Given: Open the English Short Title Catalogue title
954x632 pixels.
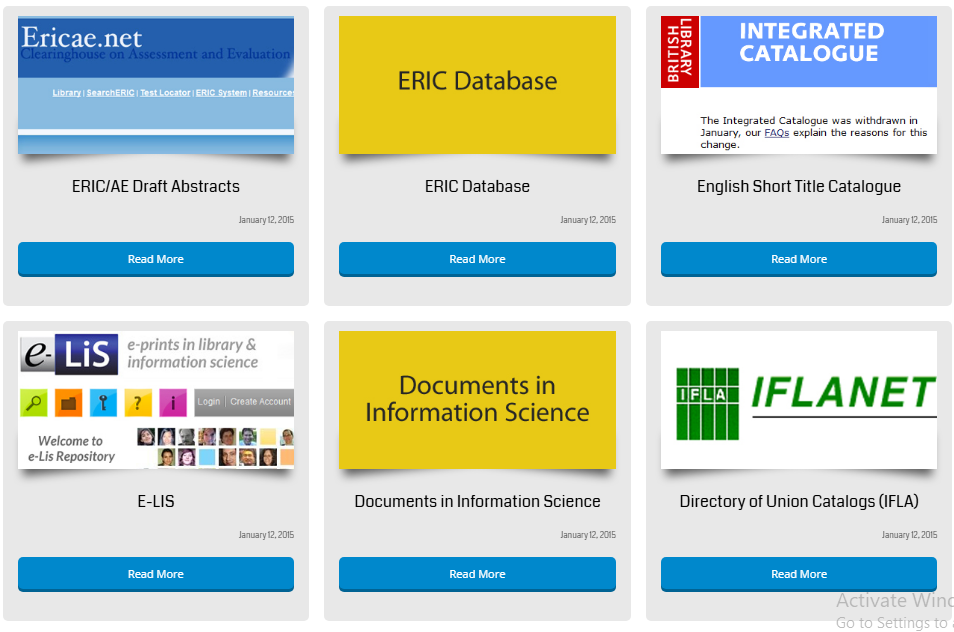Looking at the screenshot, I should pos(798,186).
